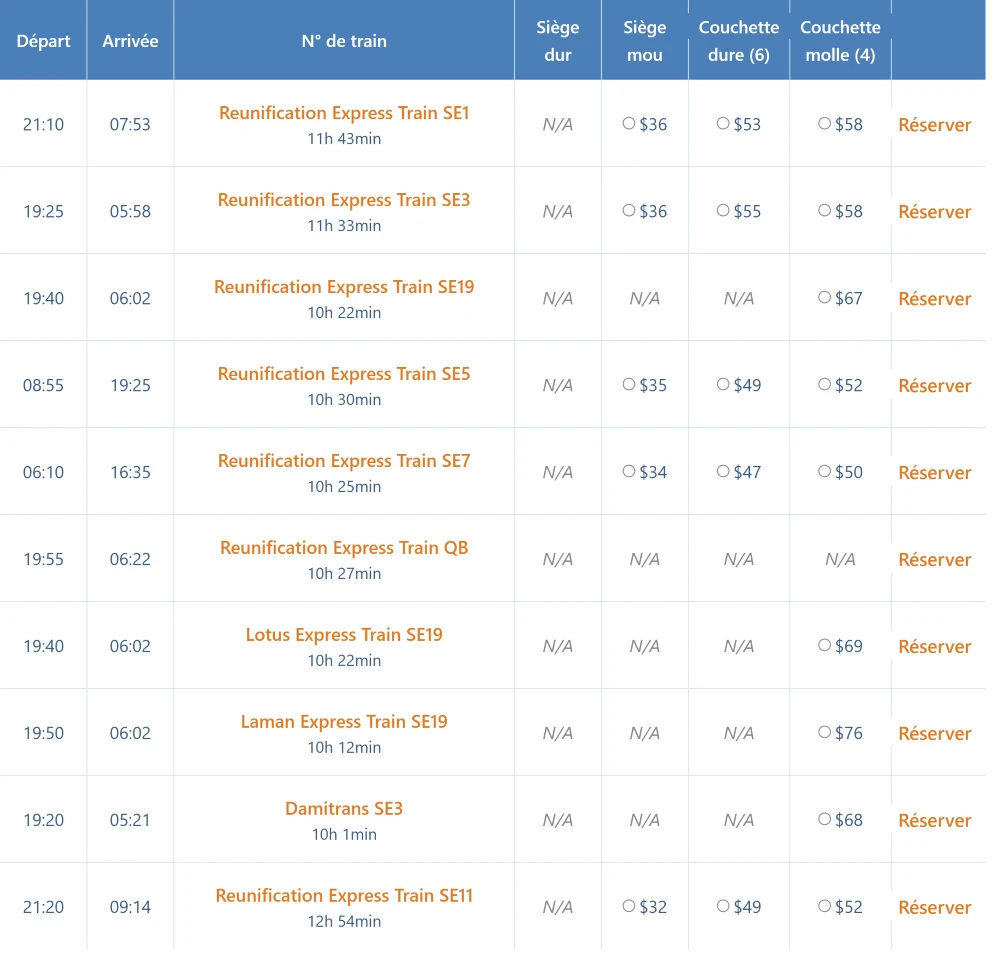
Task: Click arrival time 16:35
Action: (130, 472)
